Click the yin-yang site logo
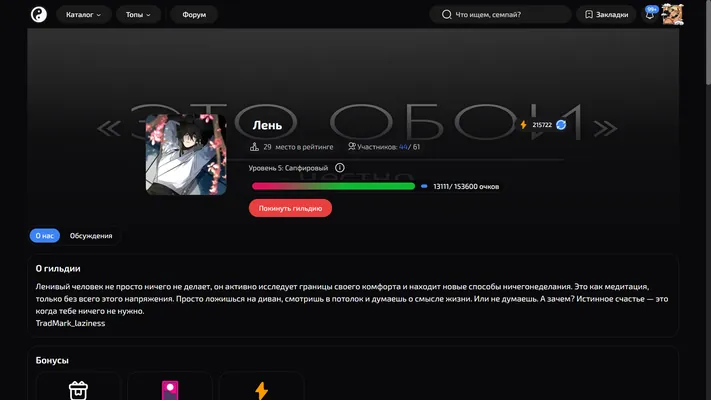711x400 pixels. 39,15
